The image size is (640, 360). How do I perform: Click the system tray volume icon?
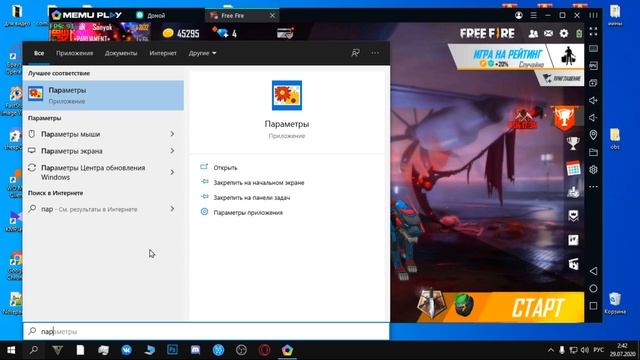(584, 350)
